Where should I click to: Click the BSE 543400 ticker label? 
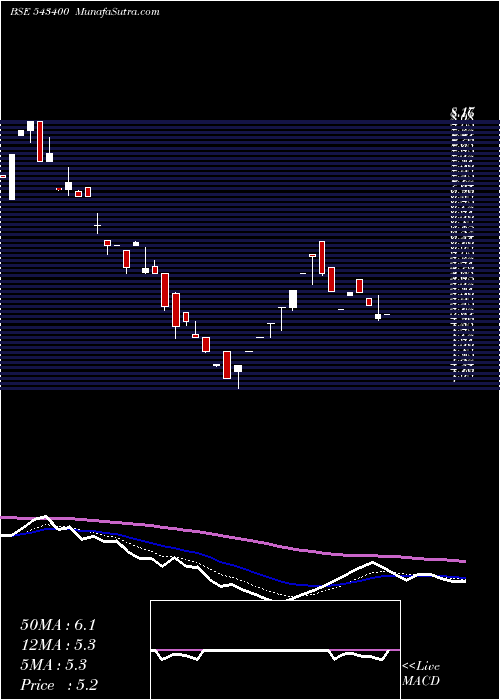39,12
